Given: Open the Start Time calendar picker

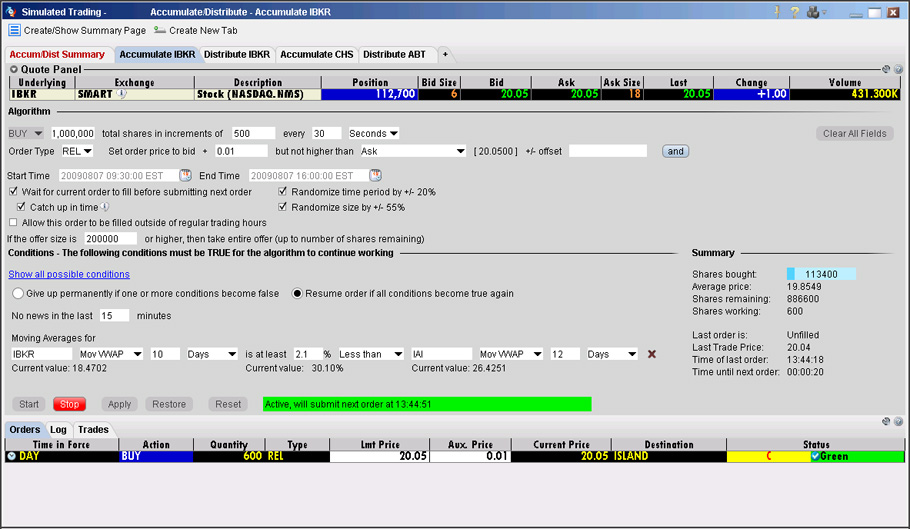Looking at the screenshot, I should click(x=185, y=175).
